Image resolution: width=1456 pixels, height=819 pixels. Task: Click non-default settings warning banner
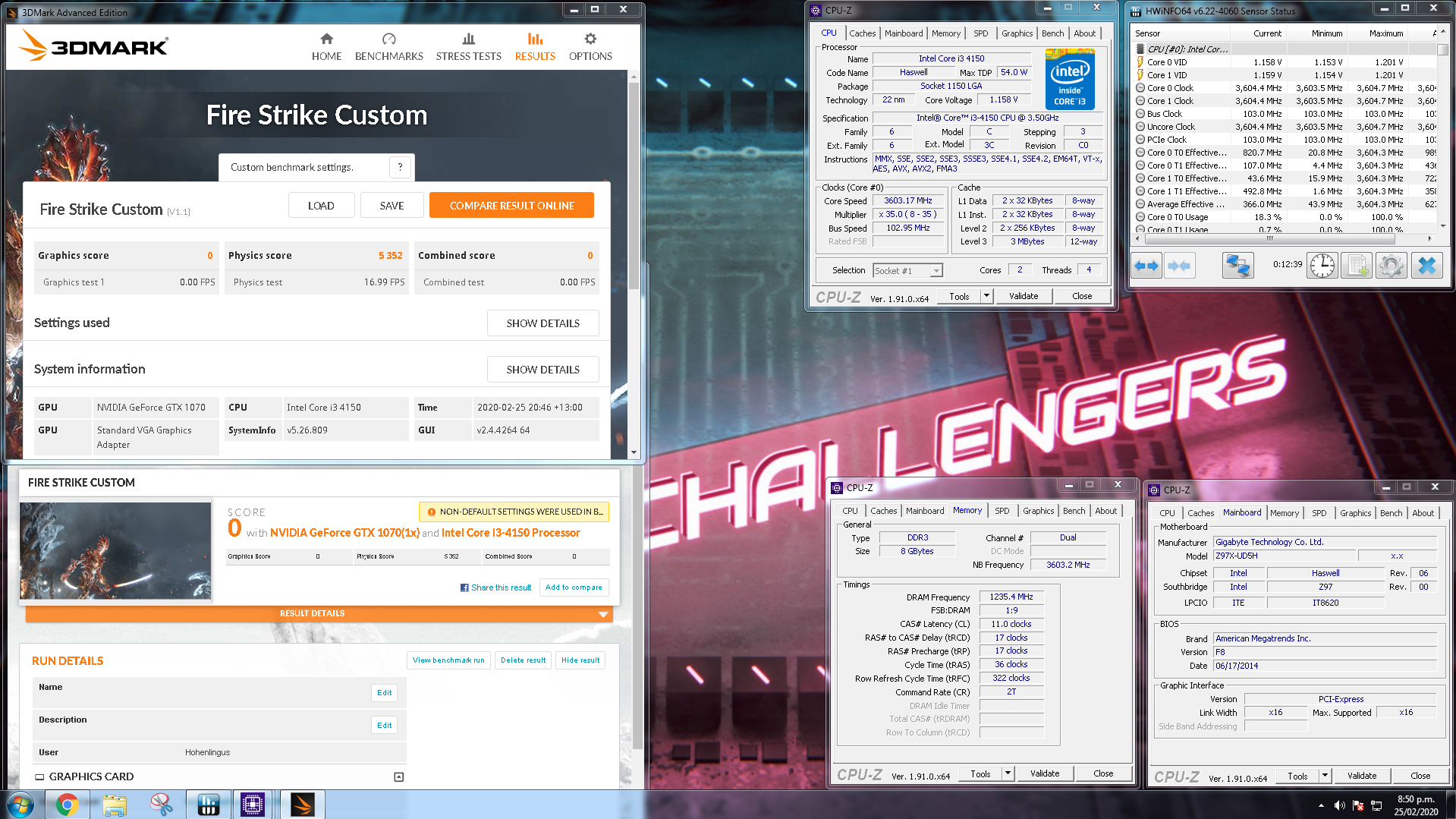click(x=514, y=512)
